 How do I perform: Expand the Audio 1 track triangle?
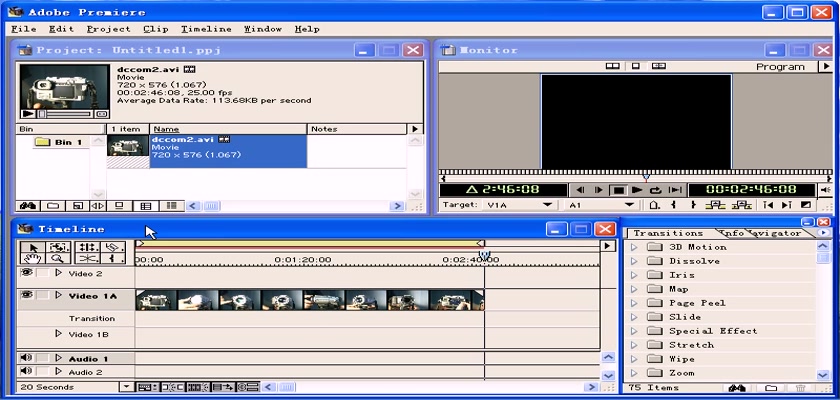pos(58,358)
